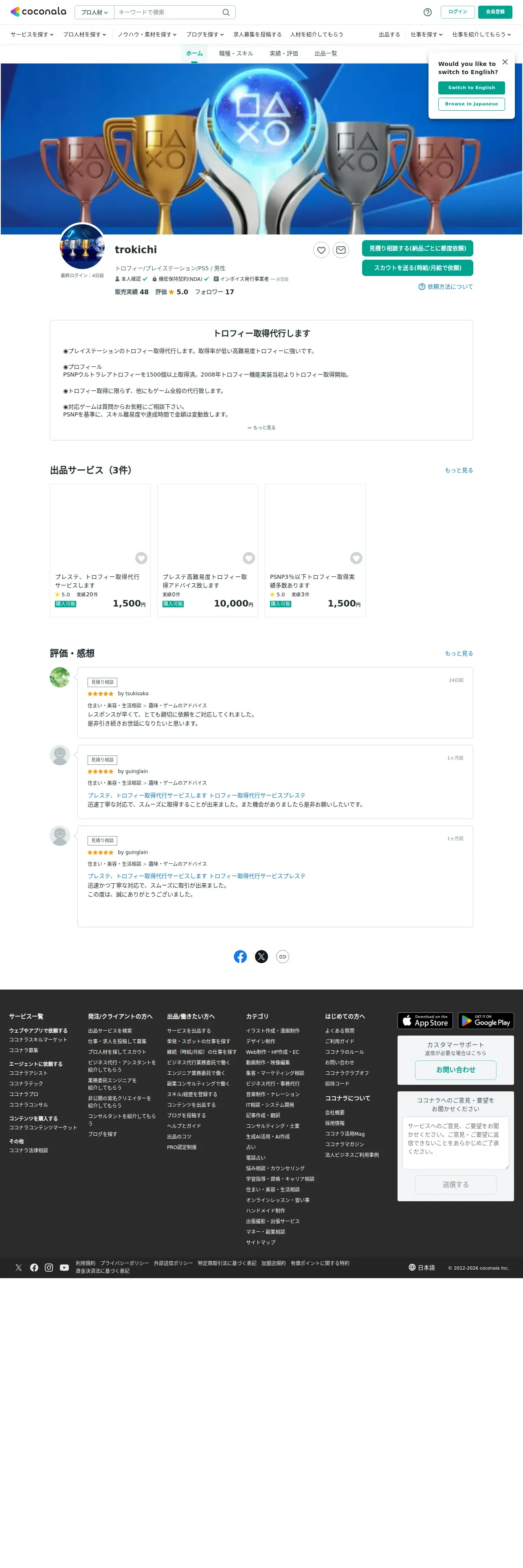Open 求人募集を投稿する menu item

pyautogui.click(x=257, y=35)
